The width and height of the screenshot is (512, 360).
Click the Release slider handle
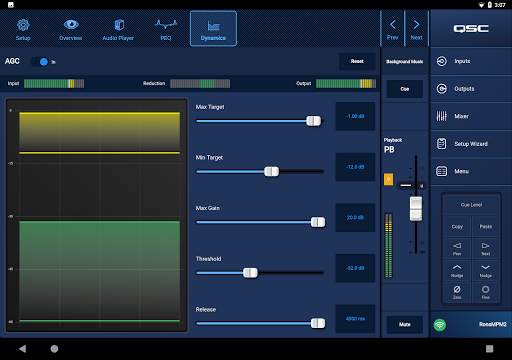(x=318, y=323)
